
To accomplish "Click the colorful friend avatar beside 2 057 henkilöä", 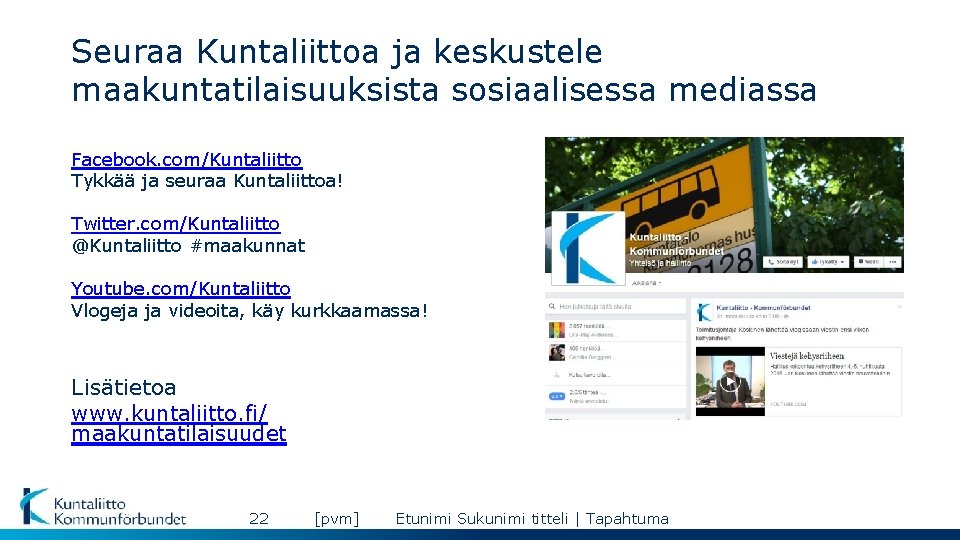I will (x=557, y=330).
